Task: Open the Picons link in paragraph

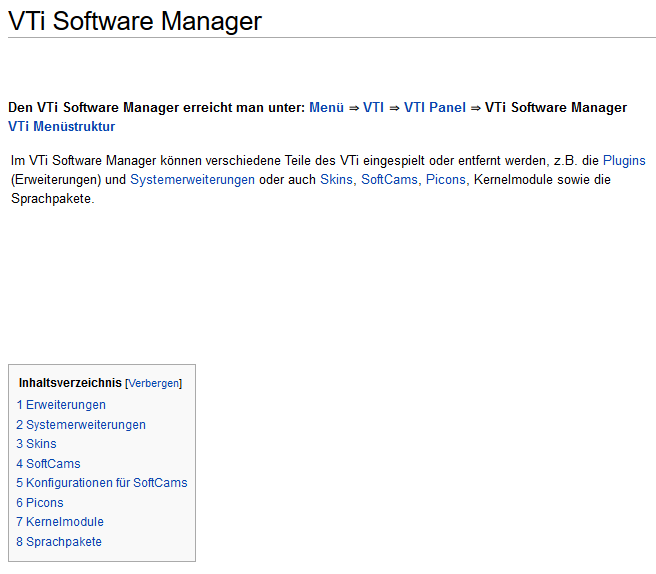Action: [446, 179]
